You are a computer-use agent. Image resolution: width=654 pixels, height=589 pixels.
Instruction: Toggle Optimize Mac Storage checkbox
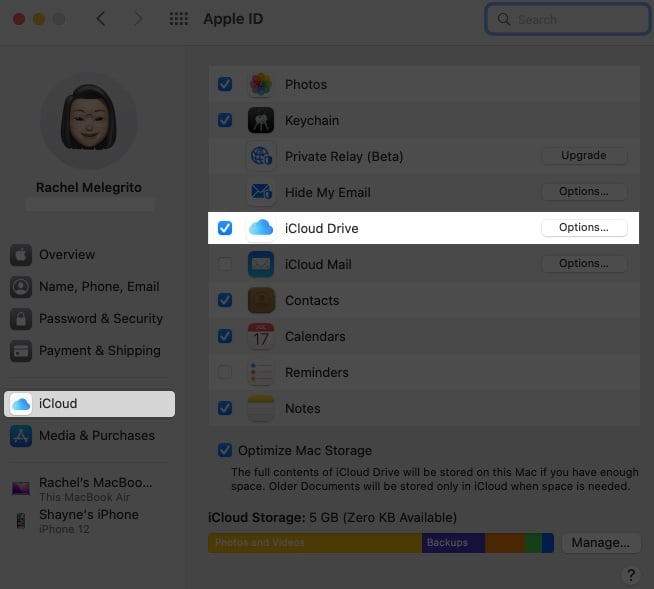225,450
